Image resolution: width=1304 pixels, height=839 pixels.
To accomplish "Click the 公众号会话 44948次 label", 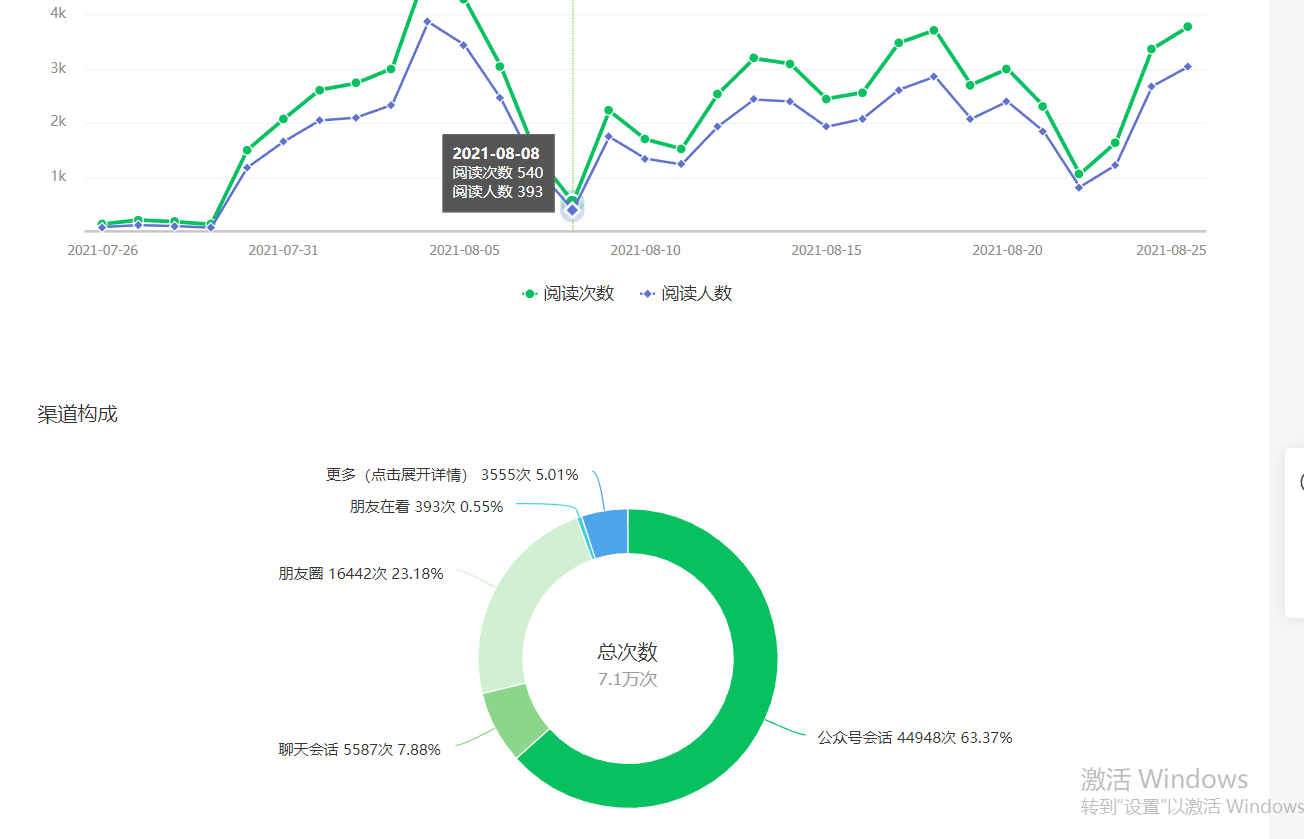I will click(x=914, y=738).
